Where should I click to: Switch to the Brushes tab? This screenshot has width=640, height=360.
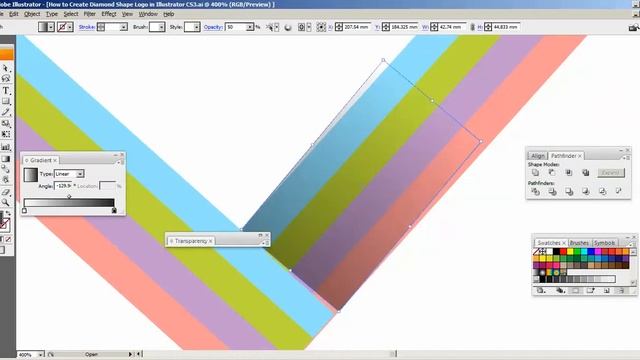tap(579, 243)
